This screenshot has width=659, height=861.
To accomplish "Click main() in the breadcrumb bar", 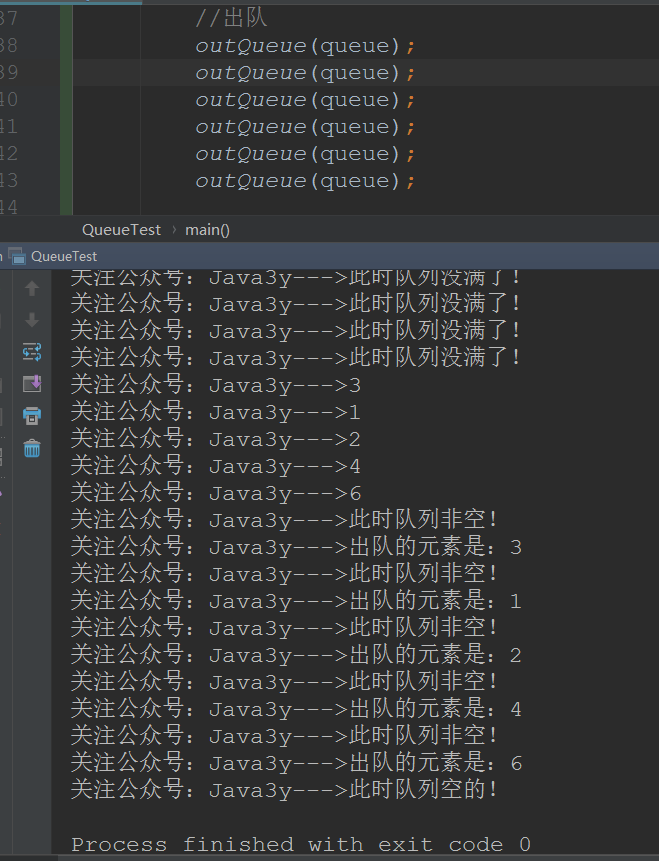I will click(x=207, y=230).
